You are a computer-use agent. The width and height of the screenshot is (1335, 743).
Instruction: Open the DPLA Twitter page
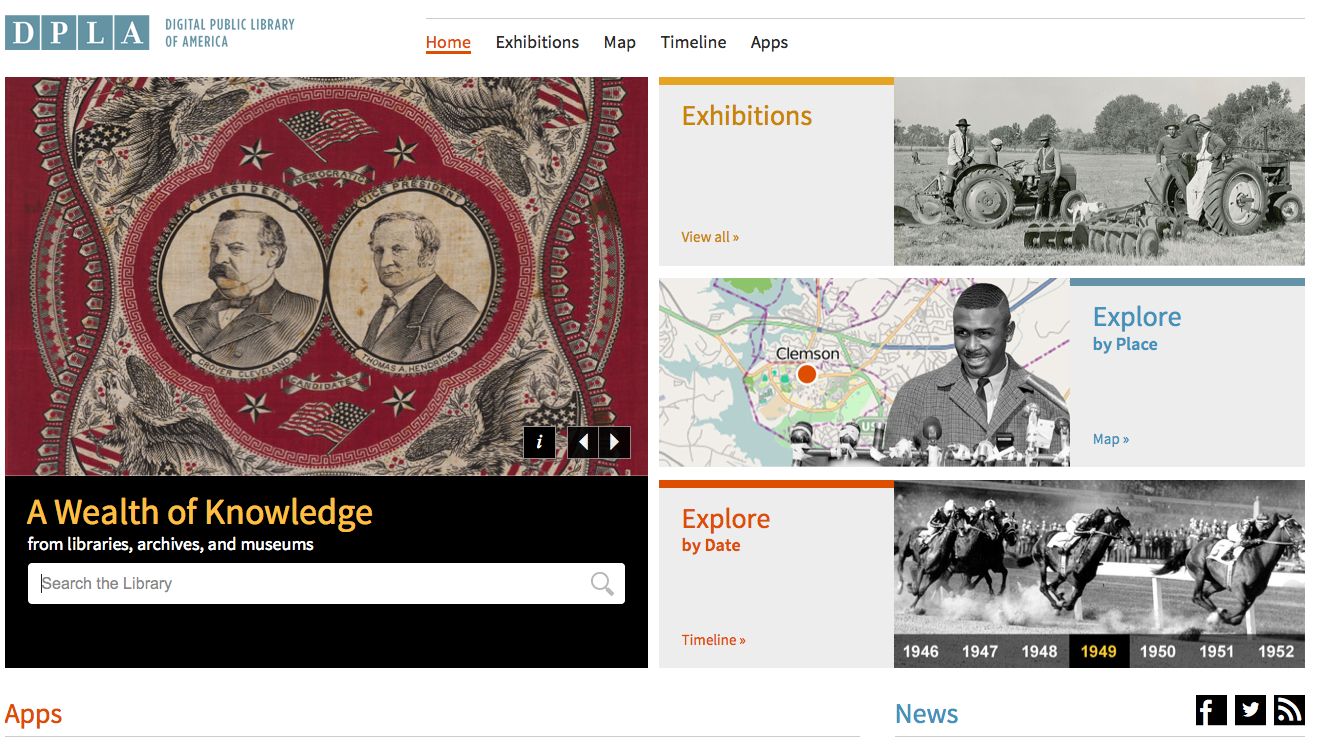pyautogui.click(x=1250, y=710)
